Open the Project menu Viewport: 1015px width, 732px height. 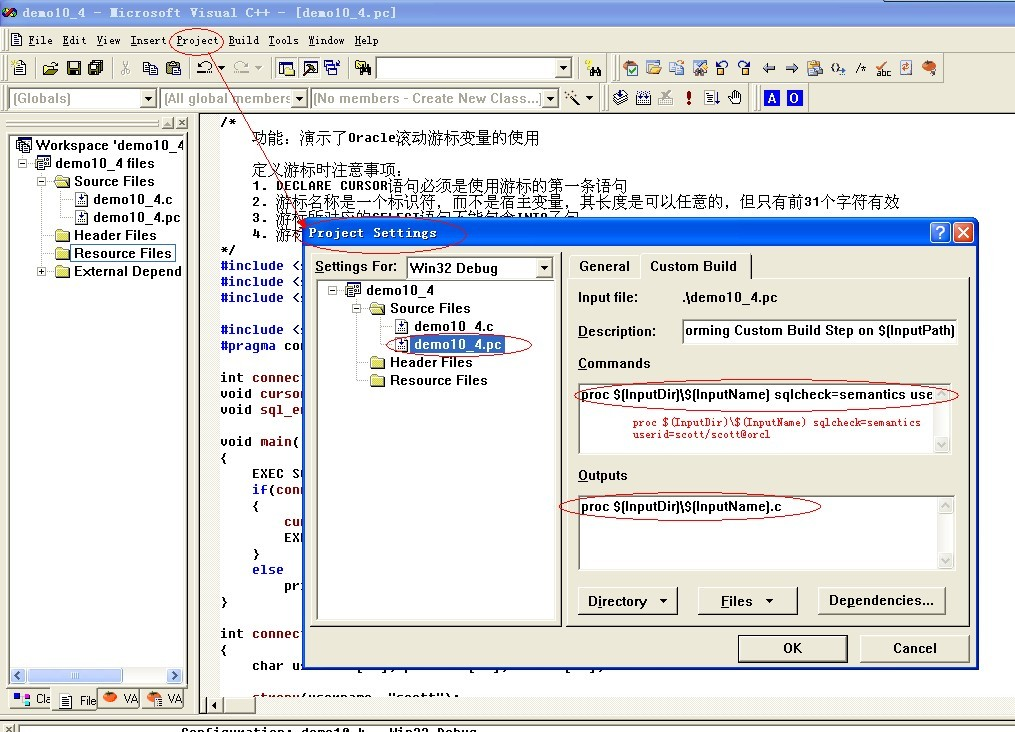[x=197, y=40]
